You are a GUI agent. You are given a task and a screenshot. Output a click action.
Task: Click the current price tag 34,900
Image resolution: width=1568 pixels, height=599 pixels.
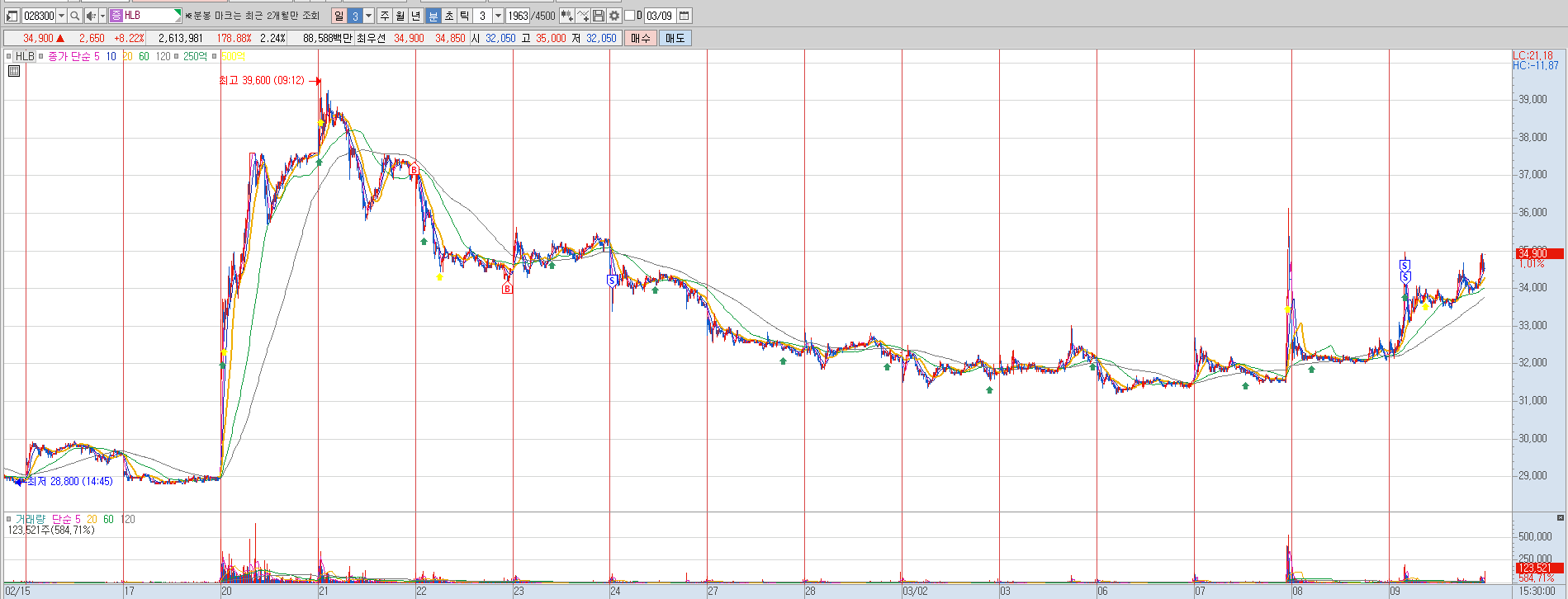[1540, 253]
